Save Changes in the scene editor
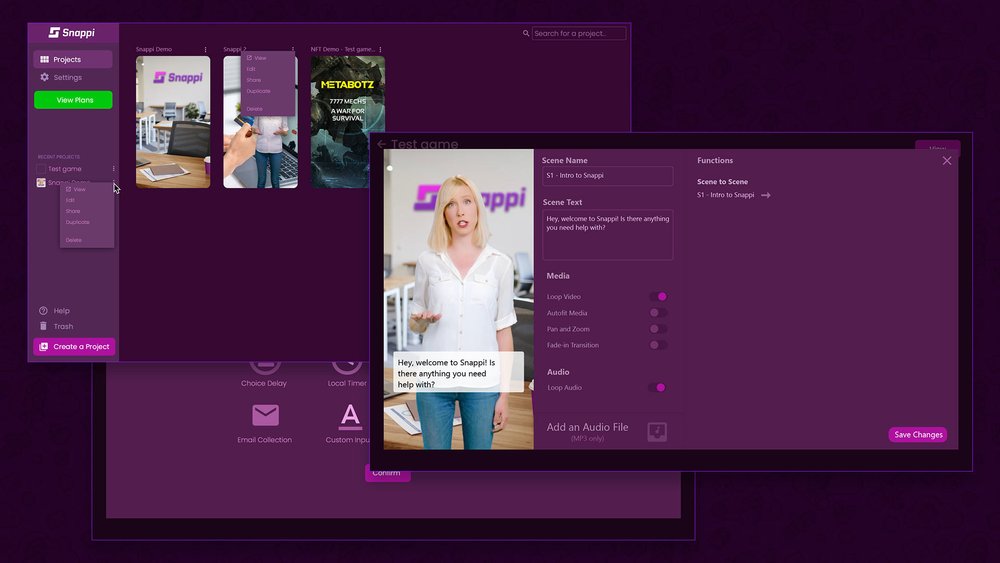The image size is (1000, 563). [918, 435]
